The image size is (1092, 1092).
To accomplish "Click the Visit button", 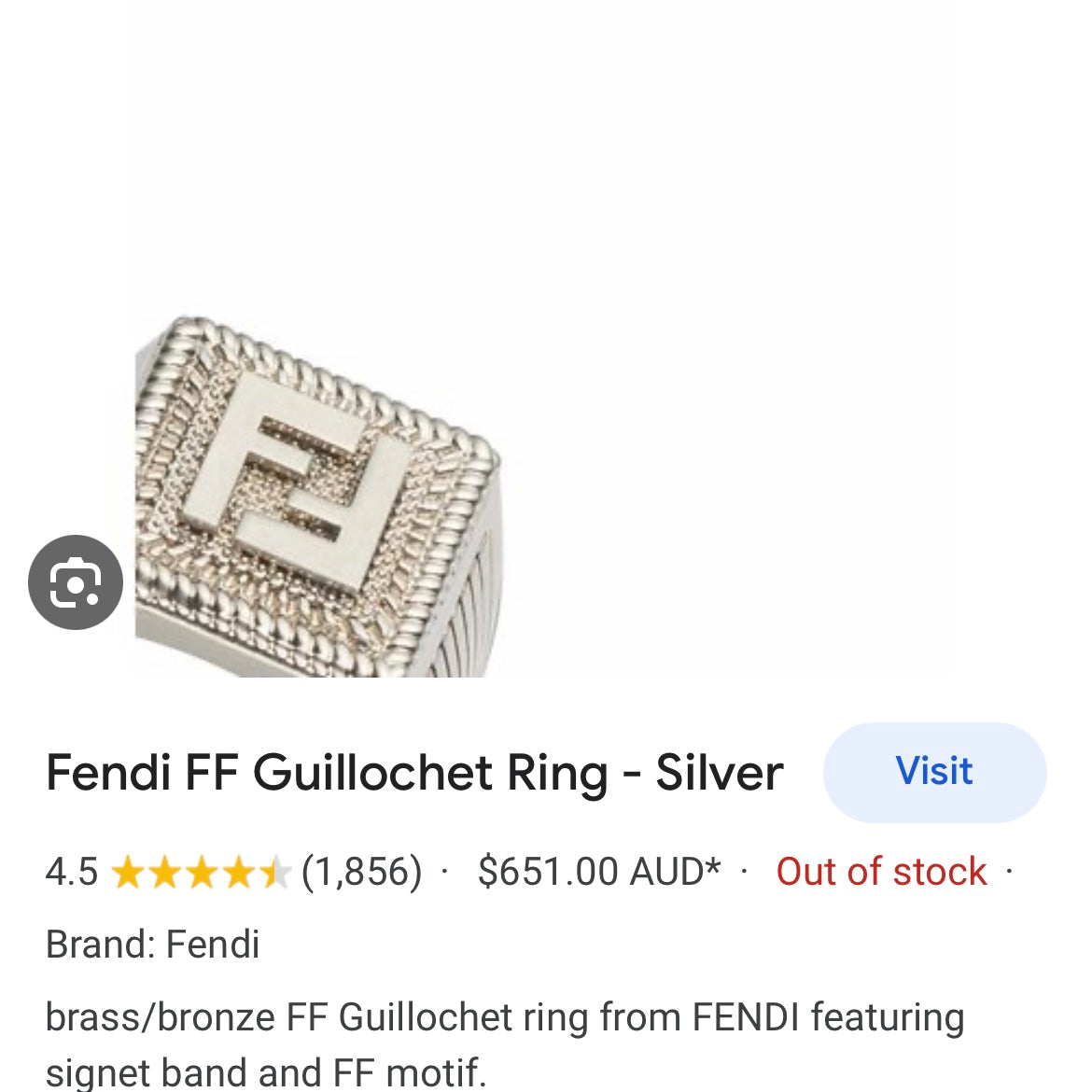I will [934, 772].
